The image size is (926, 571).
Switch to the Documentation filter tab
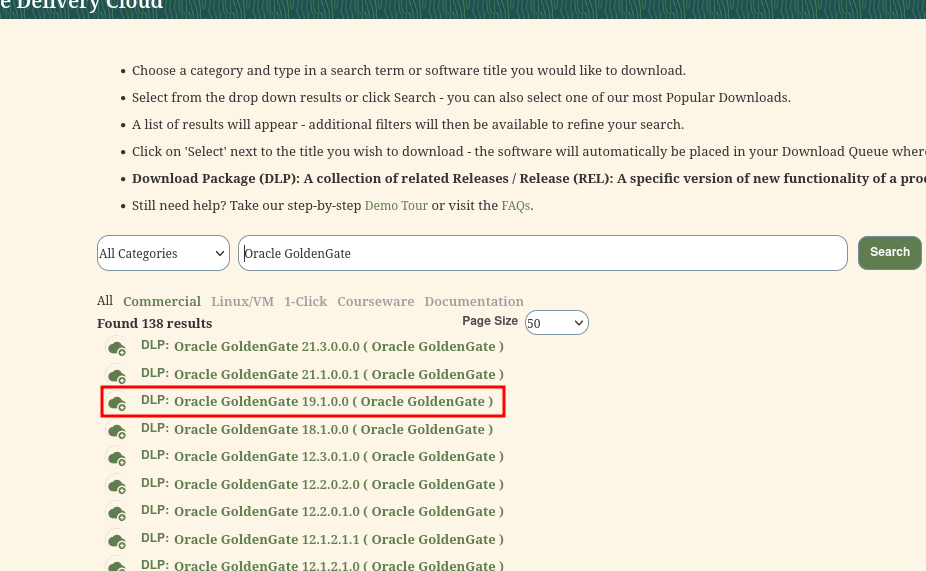[474, 301]
